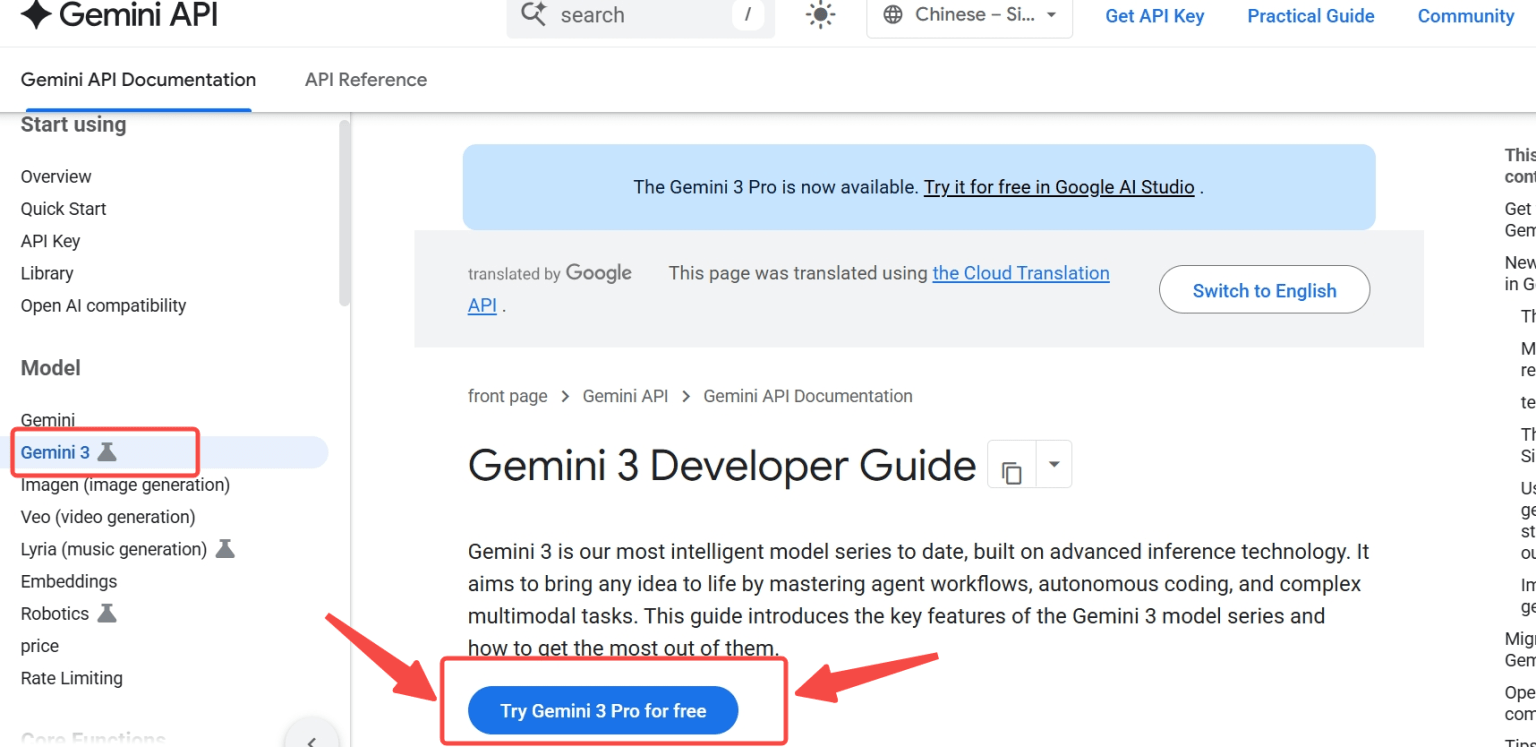Viewport: 1536px width, 747px height.
Task: Click flask icon beside Lyria
Action: coord(225,549)
